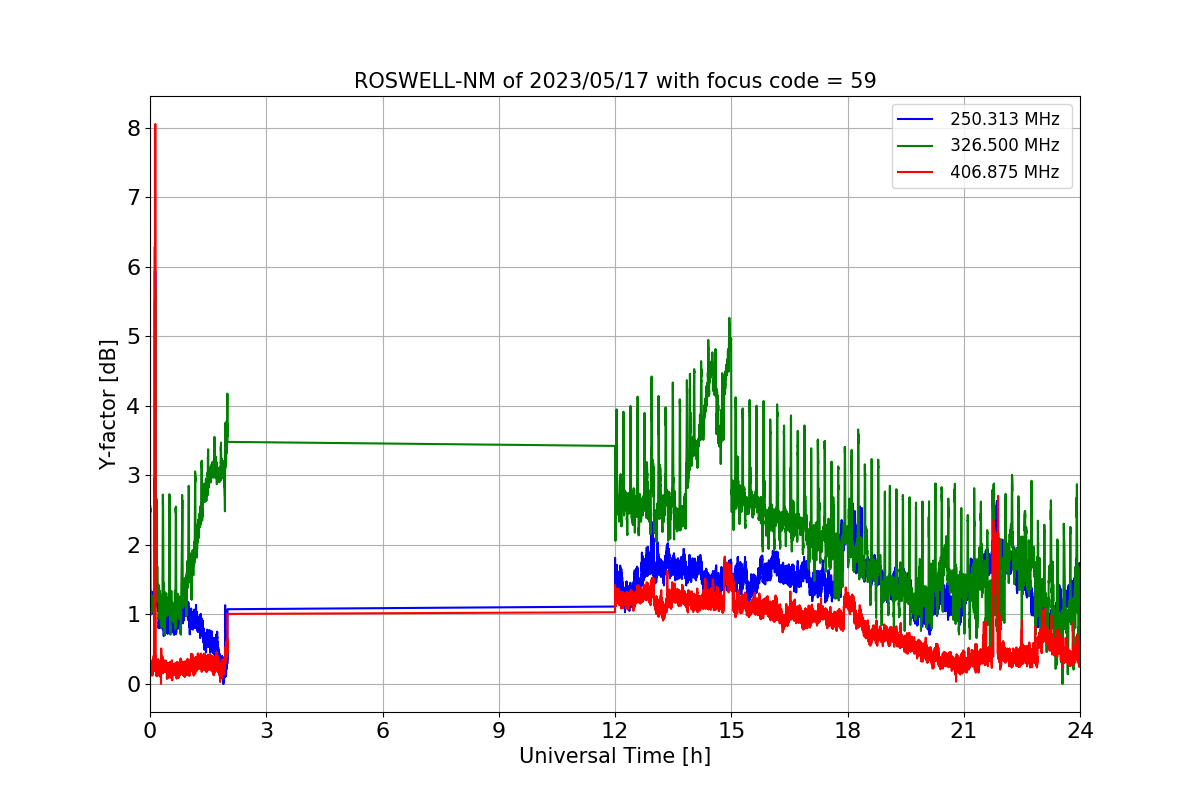Viewport: 1200px width, 800px height.
Task: Click x-axis tick label 3
Action: click(266, 731)
